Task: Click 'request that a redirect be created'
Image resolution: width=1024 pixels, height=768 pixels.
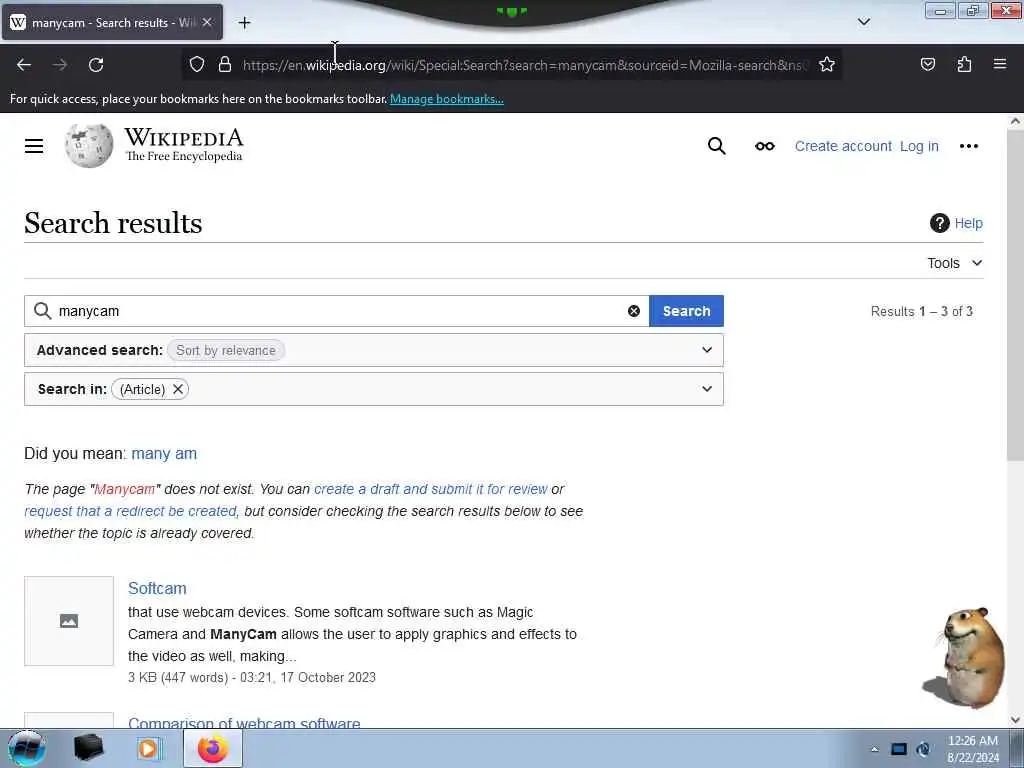Action: coord(131,511)
